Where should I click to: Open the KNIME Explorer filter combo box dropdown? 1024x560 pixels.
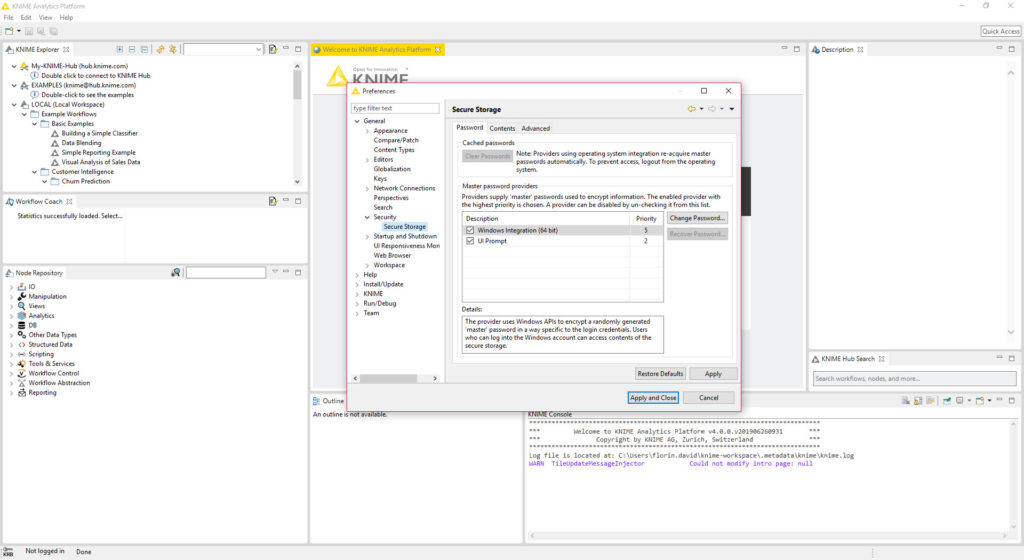(x=258, y=50)
